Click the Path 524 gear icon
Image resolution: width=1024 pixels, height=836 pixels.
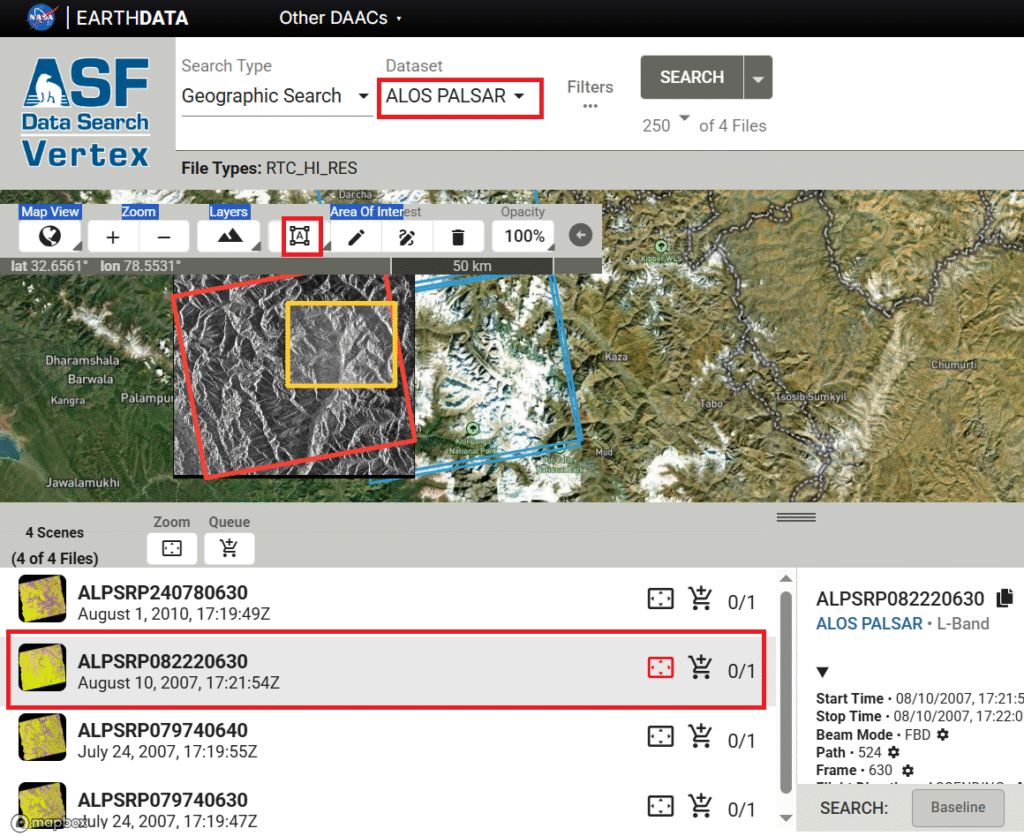[894, 752]
